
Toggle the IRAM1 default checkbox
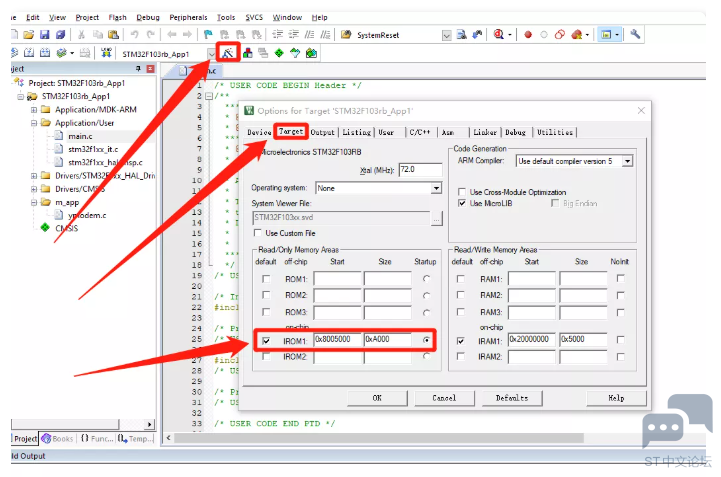(x=460, y=340)
